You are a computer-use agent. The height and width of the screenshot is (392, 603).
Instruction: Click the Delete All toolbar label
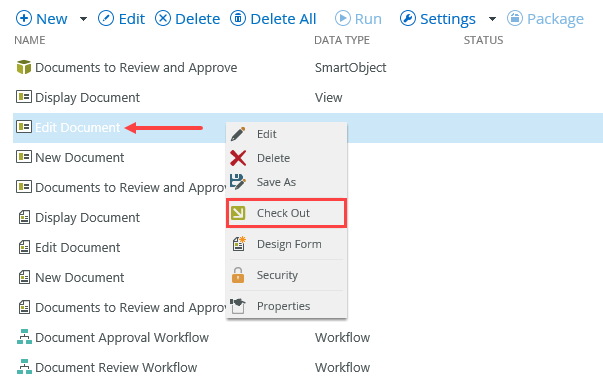coord(283,18)
